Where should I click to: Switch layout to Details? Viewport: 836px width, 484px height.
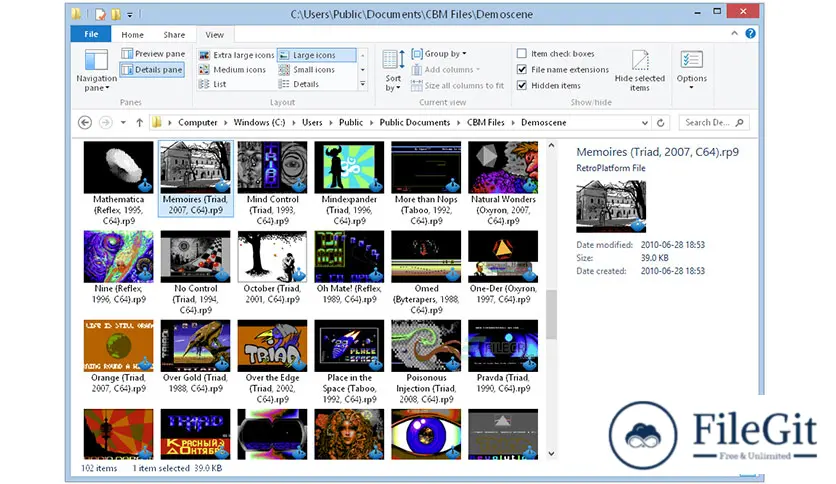click(x=299, y=84)
